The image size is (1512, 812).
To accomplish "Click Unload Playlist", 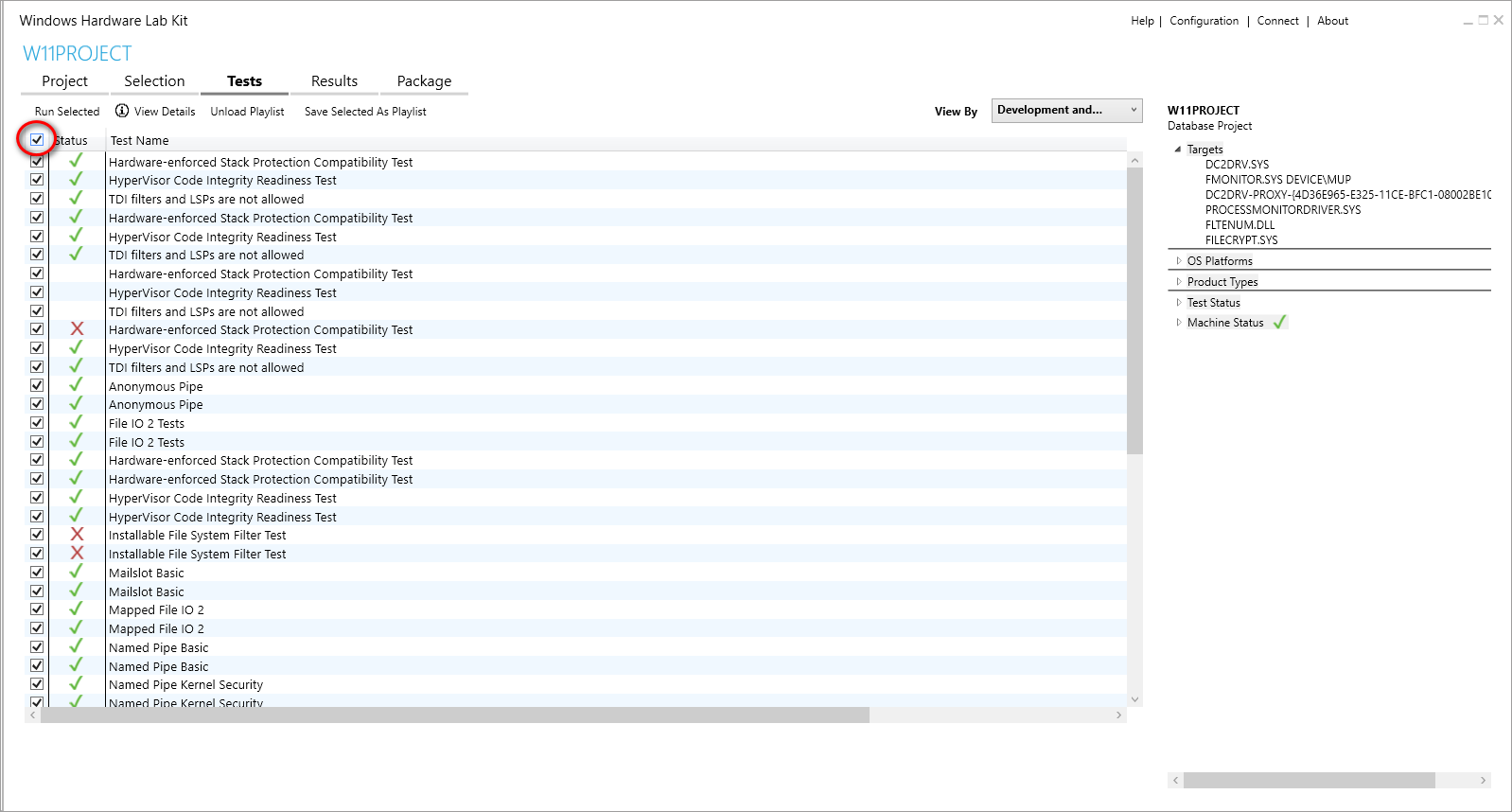I will [x=247, y=112].
